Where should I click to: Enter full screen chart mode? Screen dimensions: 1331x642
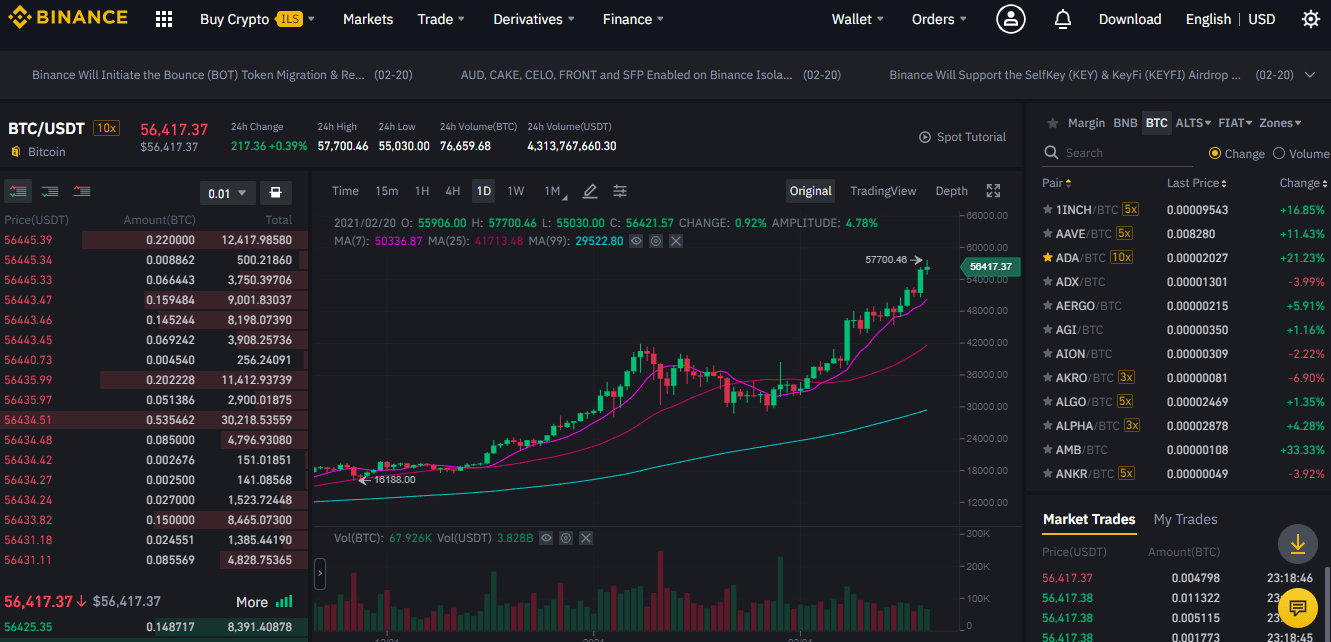point(993,191)
